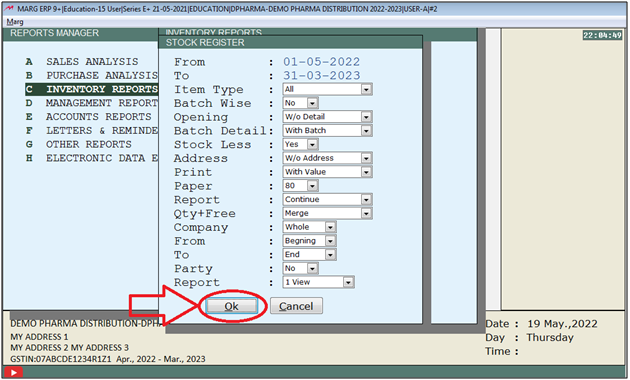Select Purchase Analysis in Reports Manager

pyautogui.click(x=92, y=76)
